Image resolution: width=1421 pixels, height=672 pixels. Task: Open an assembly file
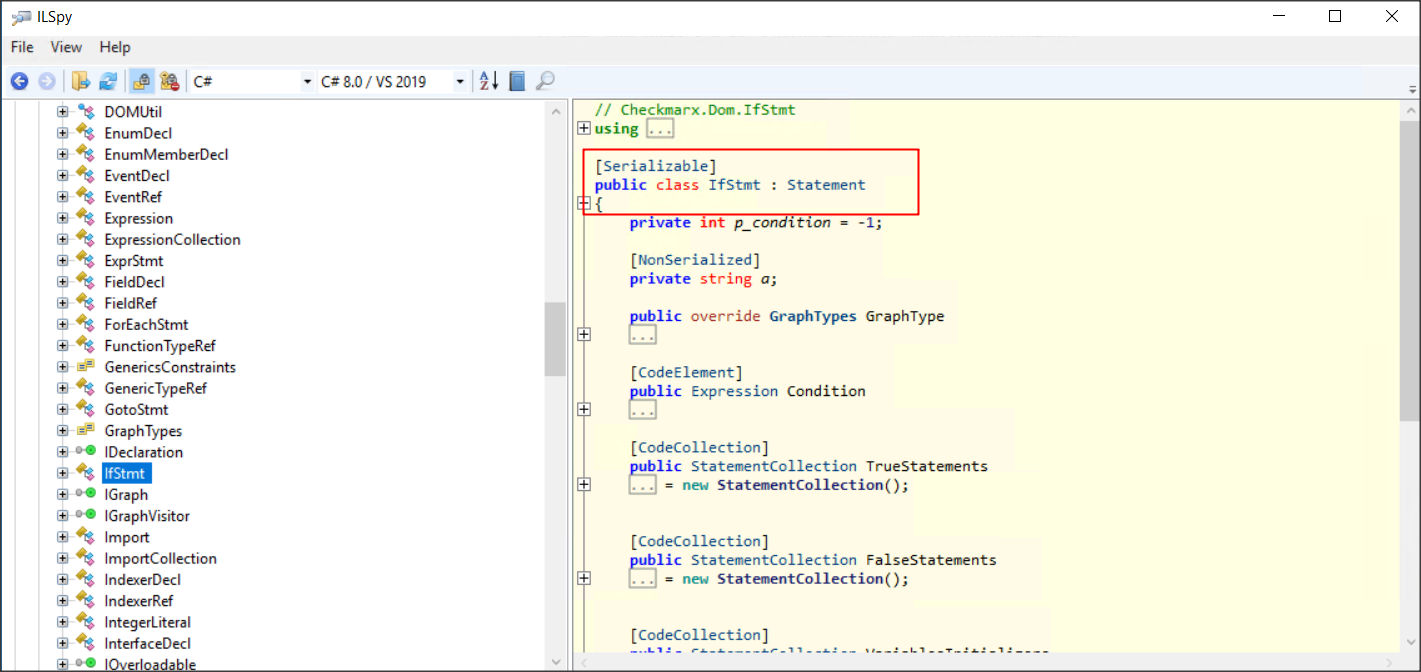point(80,80)
